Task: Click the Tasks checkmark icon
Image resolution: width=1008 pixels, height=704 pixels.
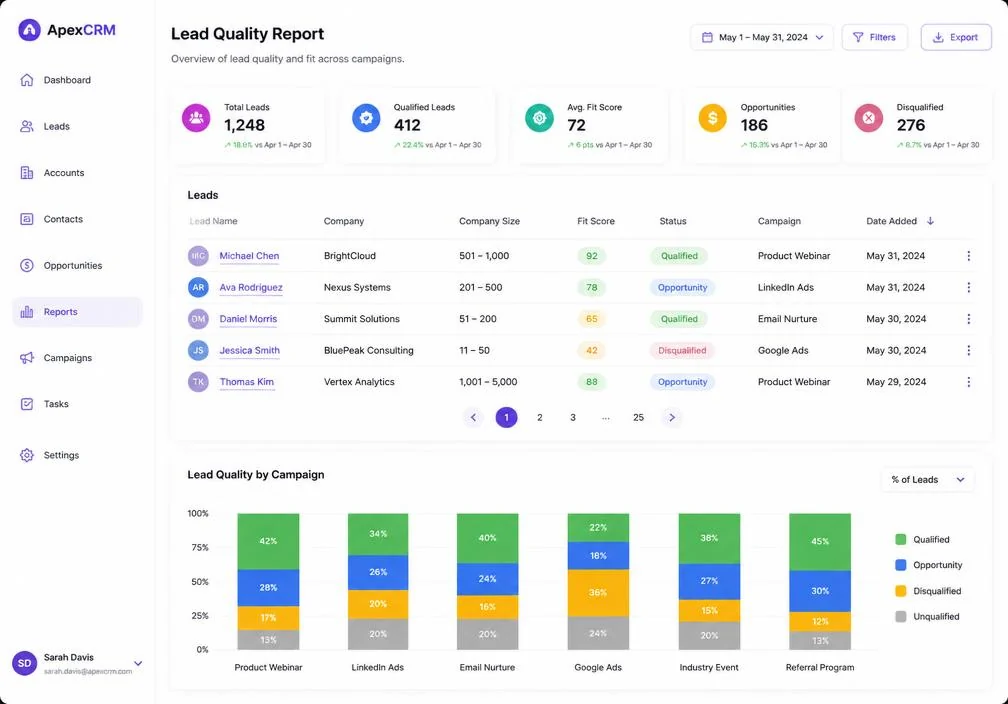Action: pyautogui.click(x=26, y=404)
